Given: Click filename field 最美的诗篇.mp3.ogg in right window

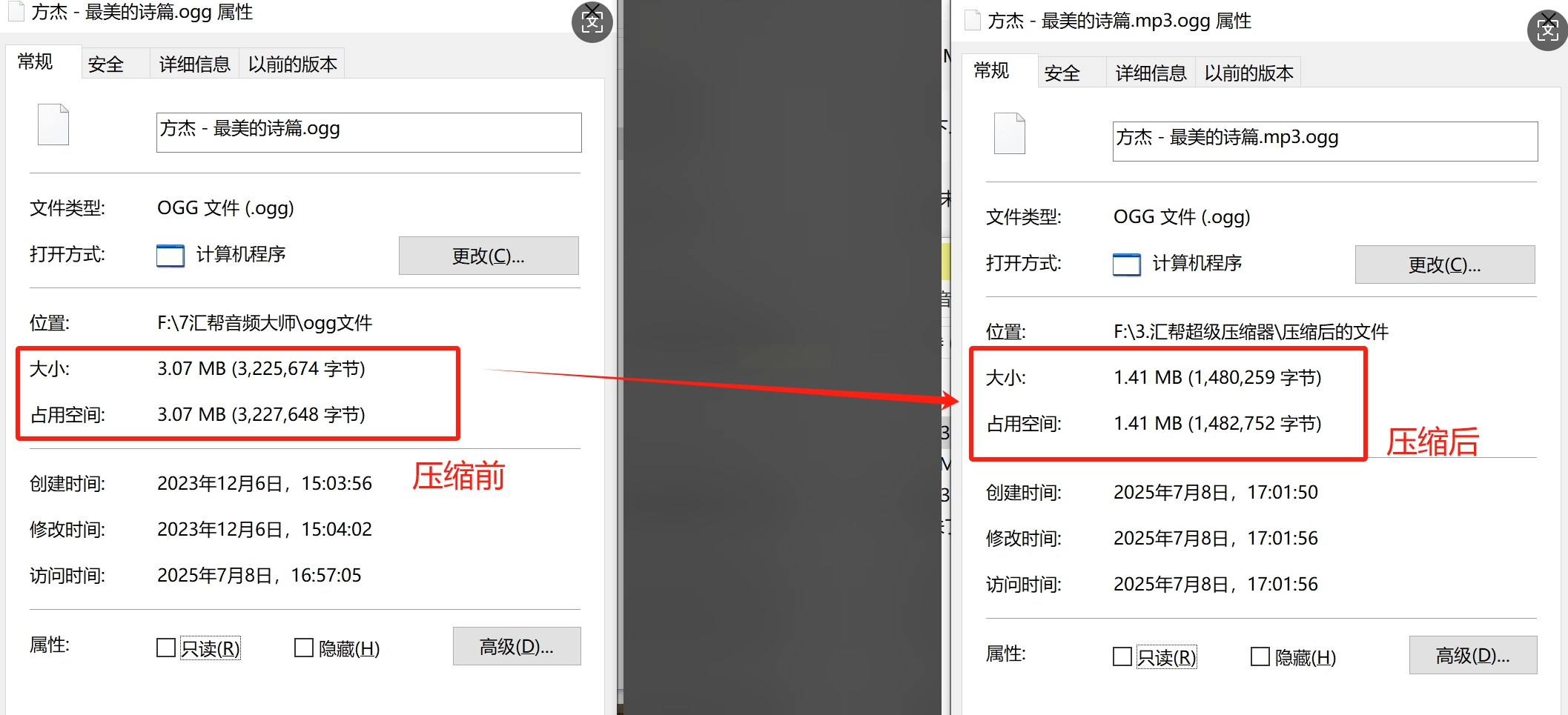Looking at the screenshot, I should click(x=1326, y=142).
